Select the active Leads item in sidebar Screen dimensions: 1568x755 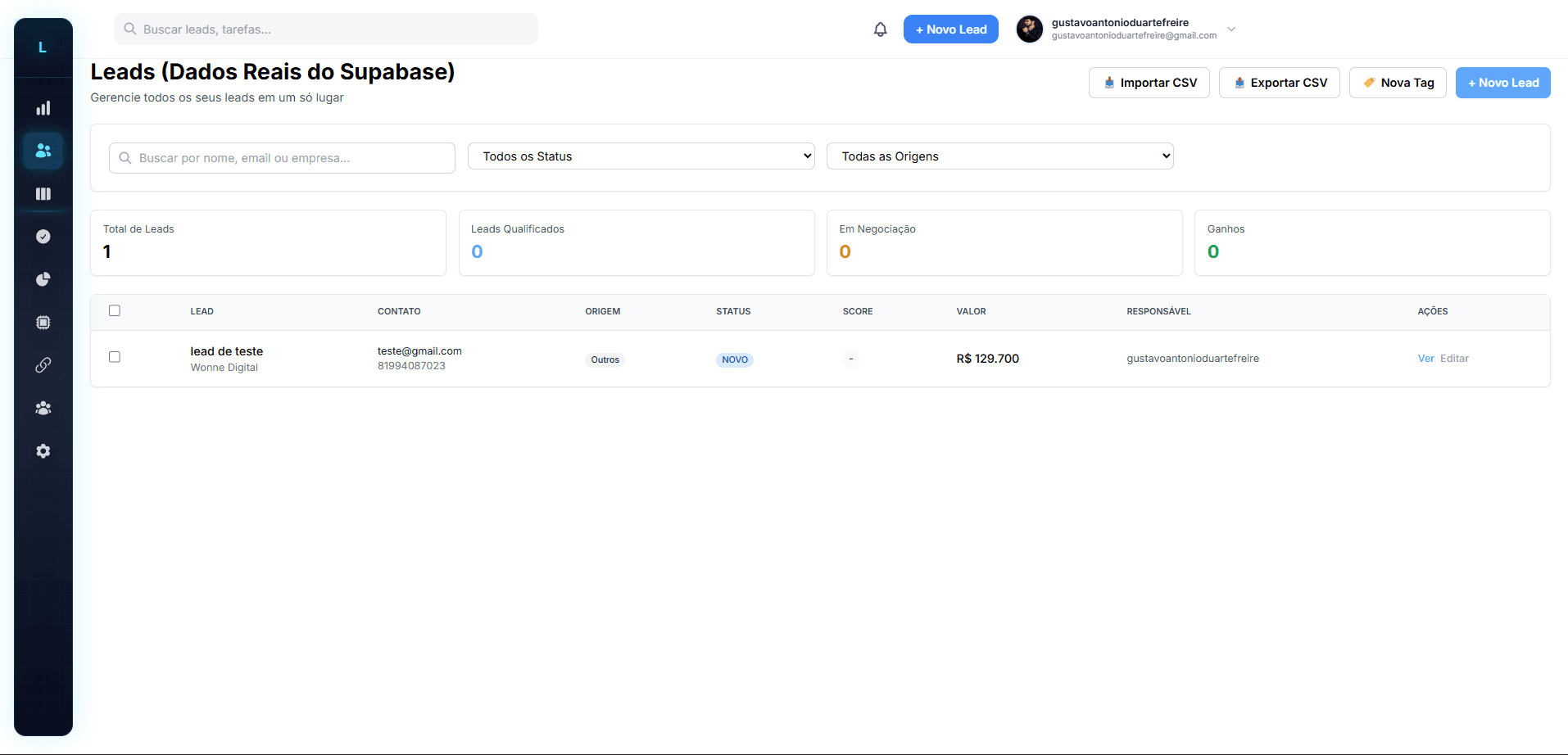pos(43,151)
